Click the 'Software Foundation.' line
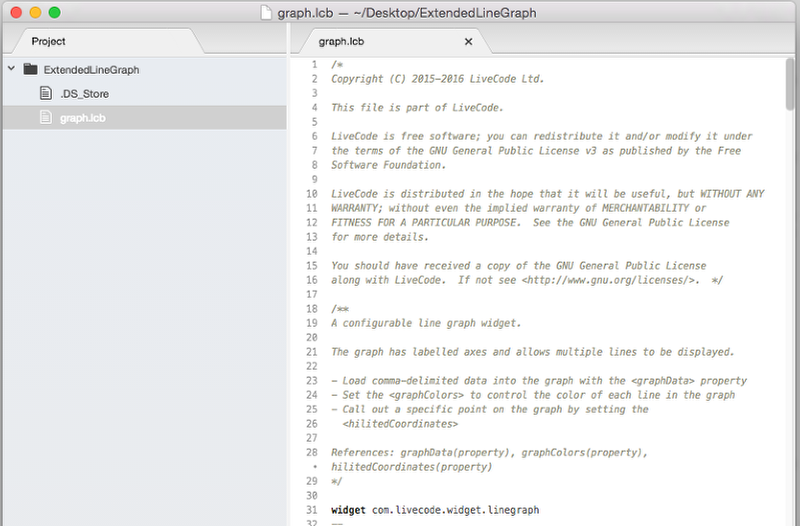The height and width of the screenshot is (526, 800). [x=388, y=165]
